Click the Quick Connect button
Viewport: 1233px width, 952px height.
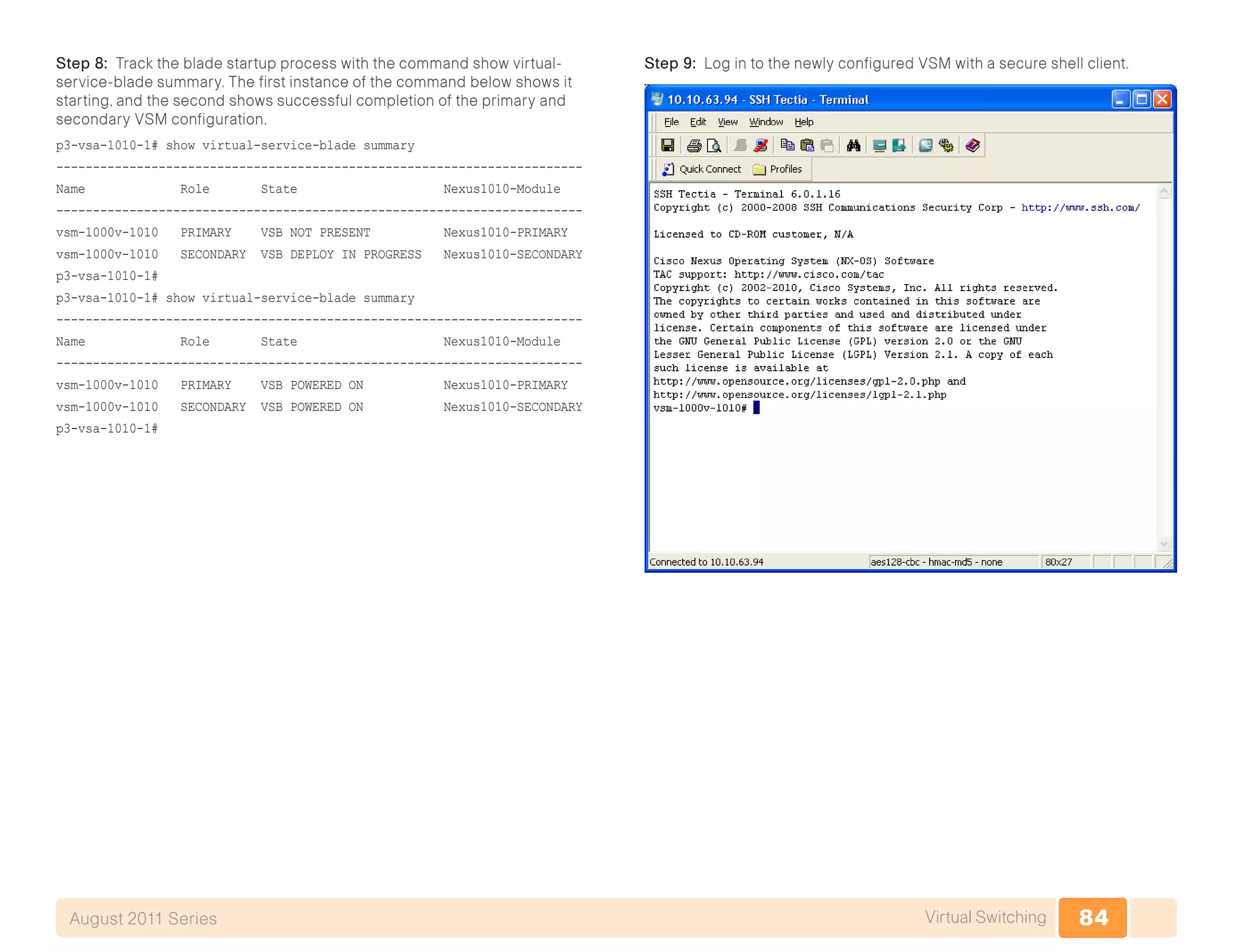(x=702, y=170)
